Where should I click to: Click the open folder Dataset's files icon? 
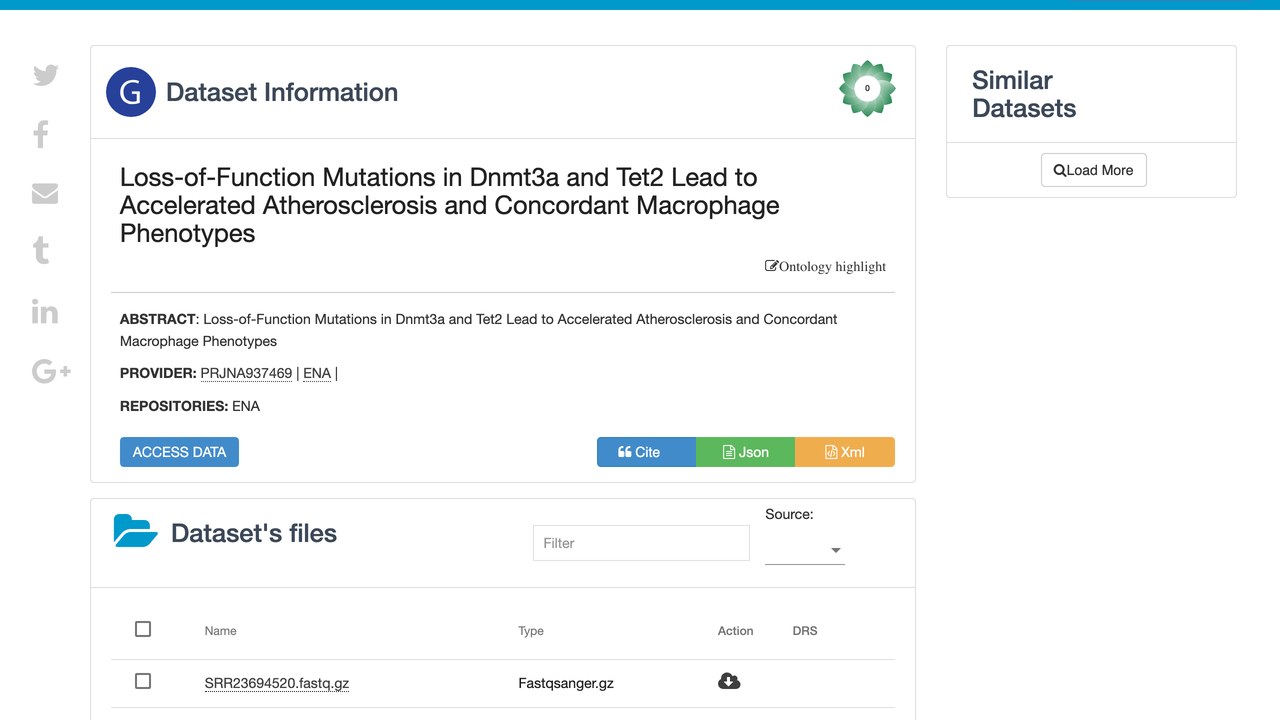coord(135,531)
